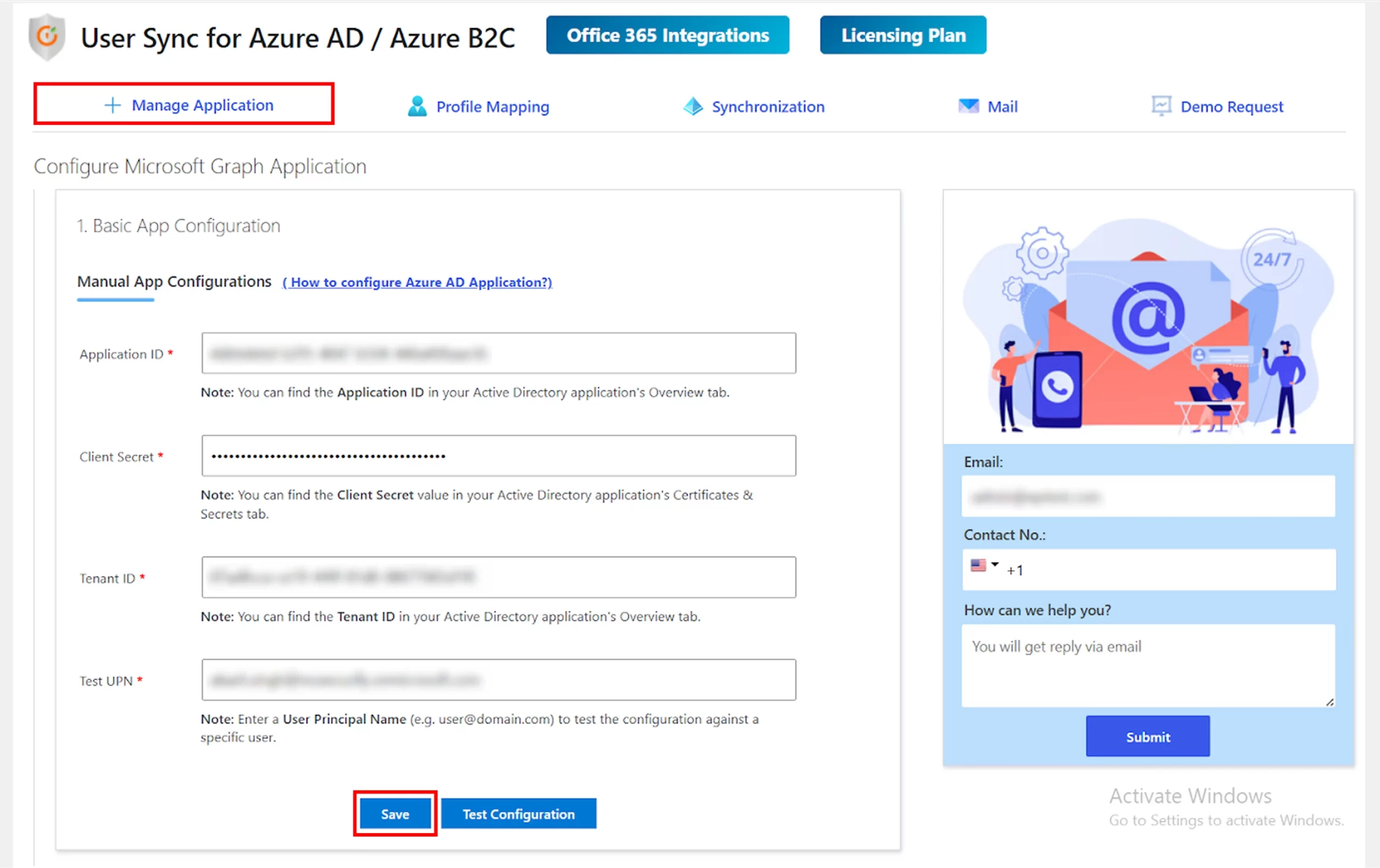Click the textarea resize handle
This screenshot has height=868, width=1380.
(1329, 702)
